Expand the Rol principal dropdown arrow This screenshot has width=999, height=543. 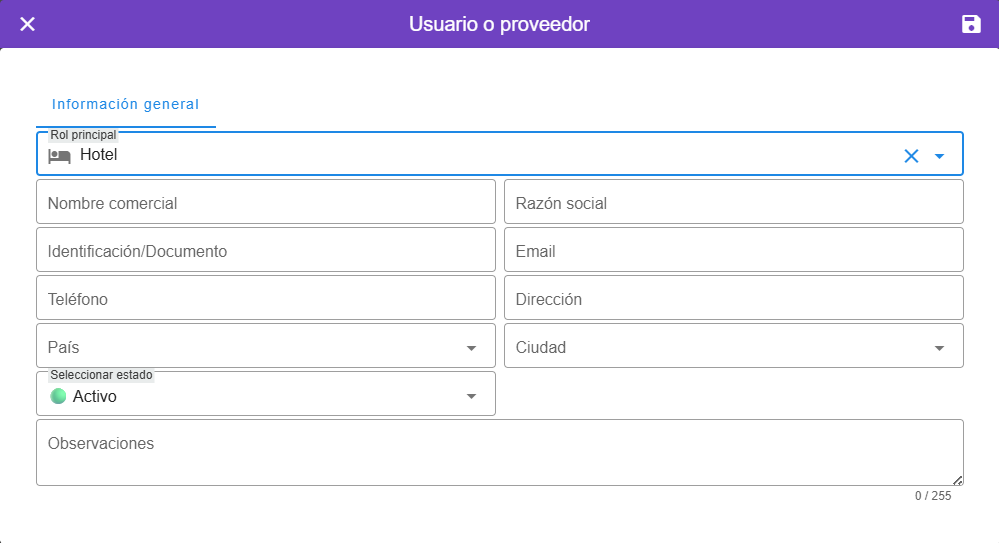939,156
